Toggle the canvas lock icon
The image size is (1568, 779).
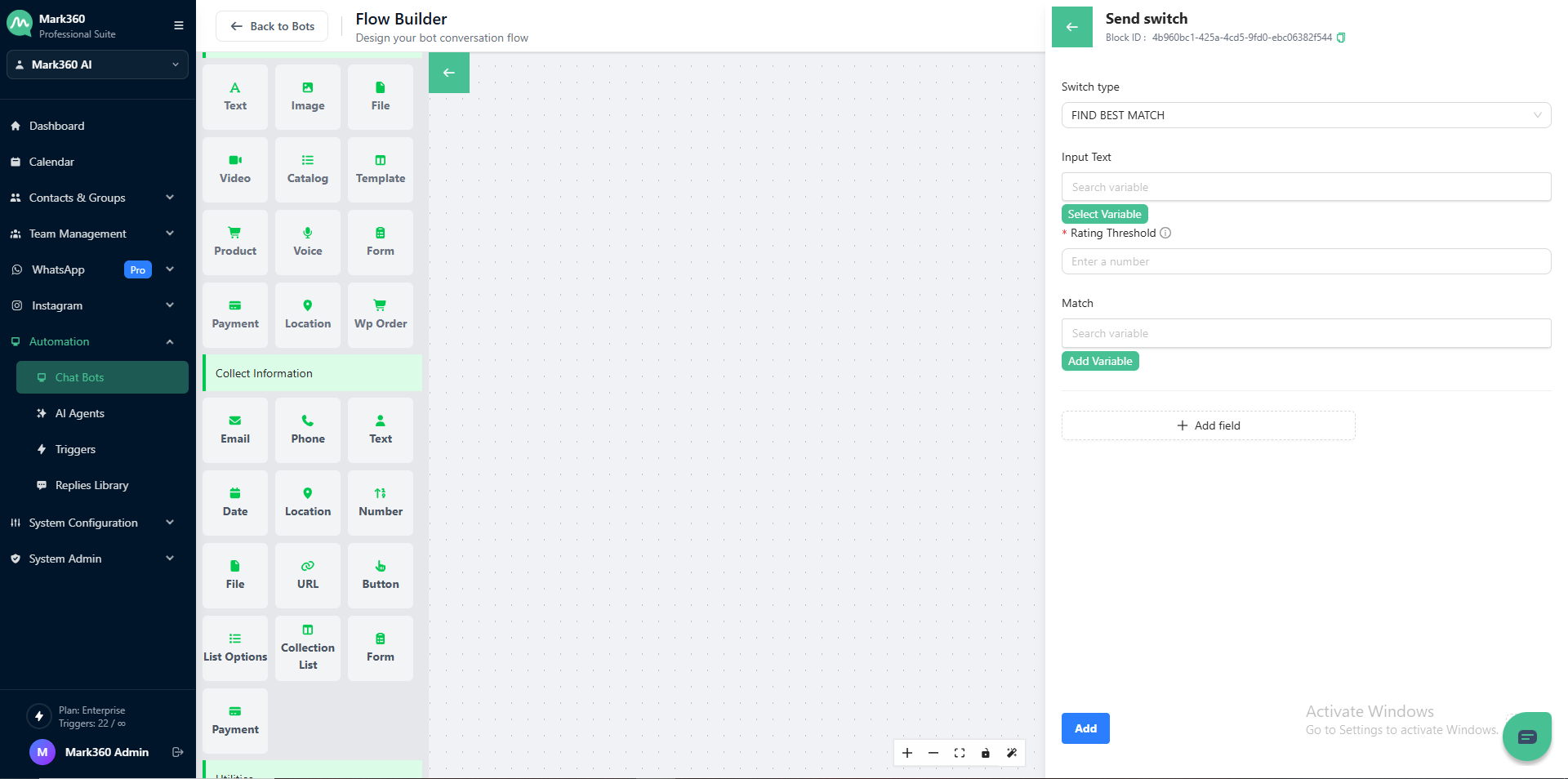pos(985,753)
